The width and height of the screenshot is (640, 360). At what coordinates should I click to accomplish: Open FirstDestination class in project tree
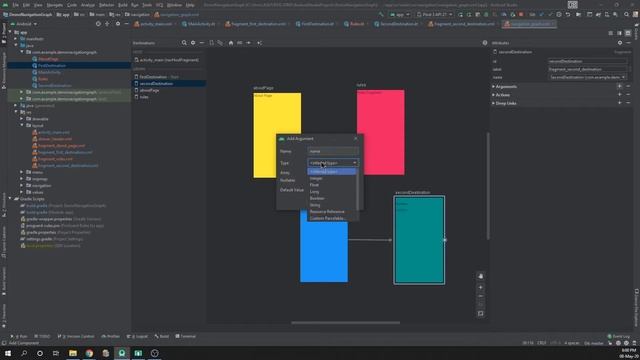point(52,66)
